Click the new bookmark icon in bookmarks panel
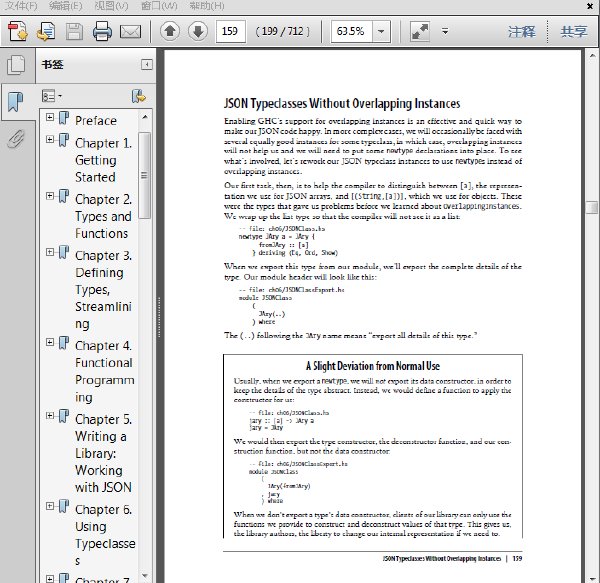The height and width of the screenshot is (583, 600). [x=139, y=96]
